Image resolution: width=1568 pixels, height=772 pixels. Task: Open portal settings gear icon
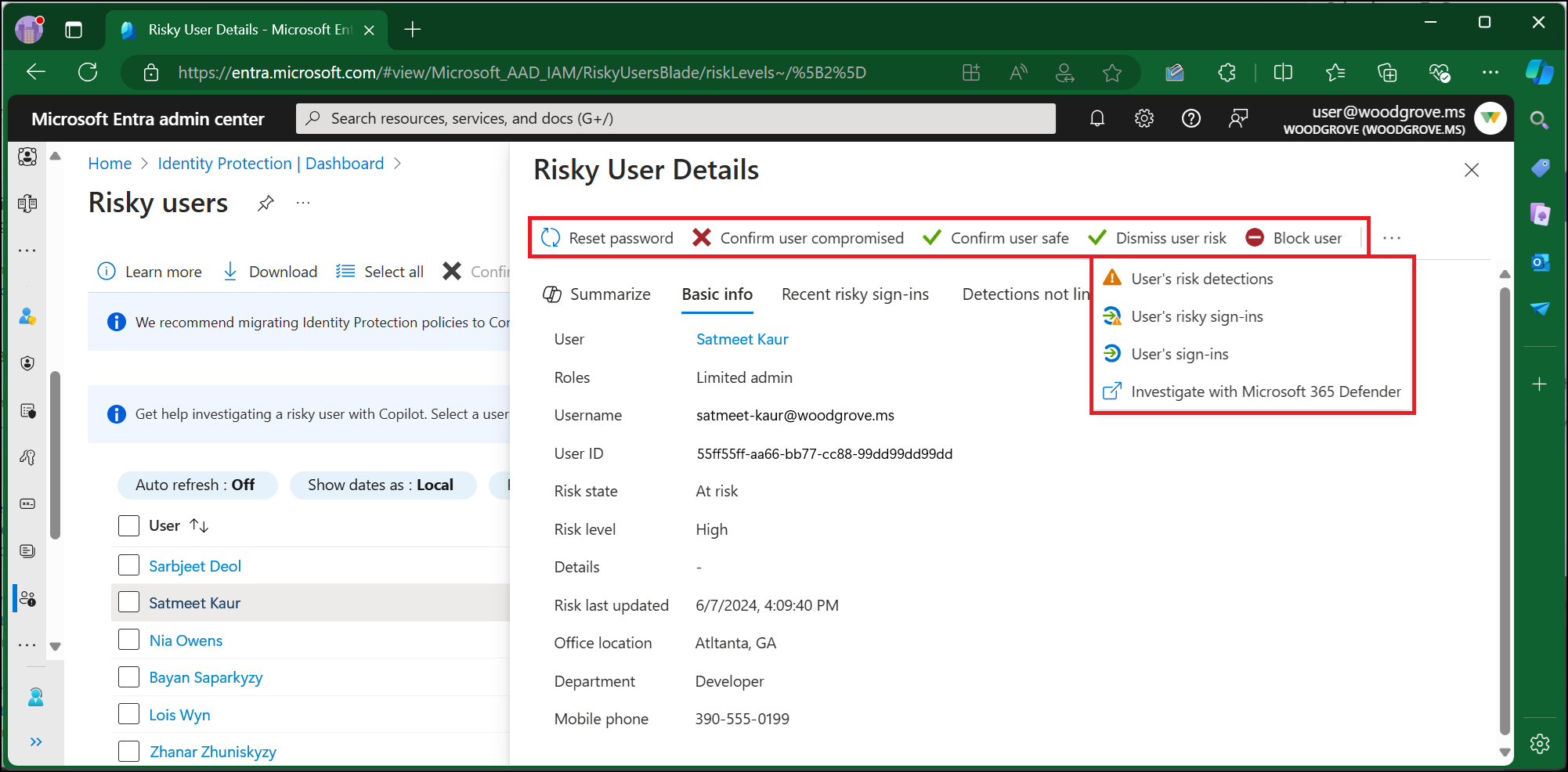1144,118
